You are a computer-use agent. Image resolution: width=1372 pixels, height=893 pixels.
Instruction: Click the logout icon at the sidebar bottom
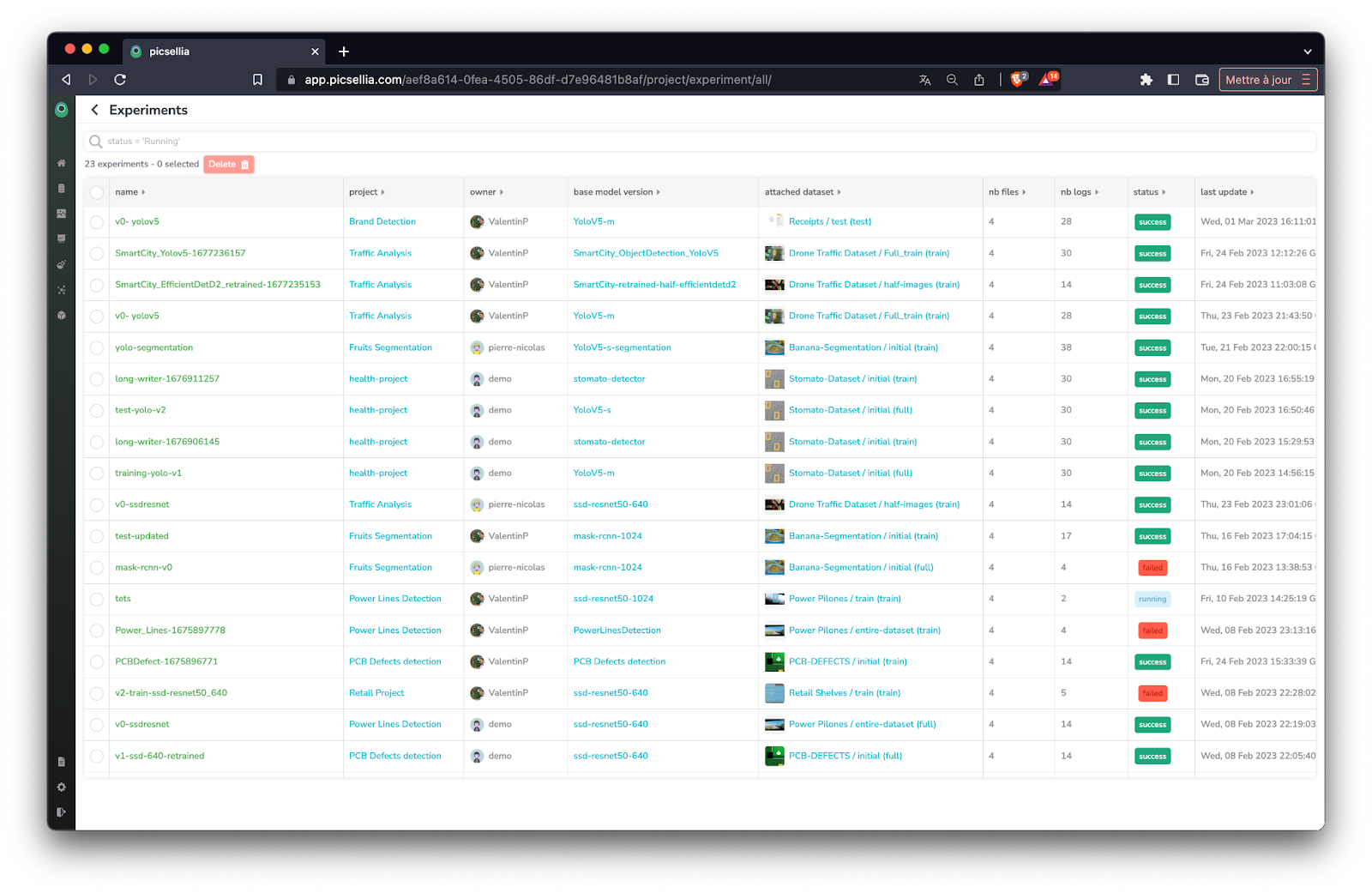pos(61,812)
